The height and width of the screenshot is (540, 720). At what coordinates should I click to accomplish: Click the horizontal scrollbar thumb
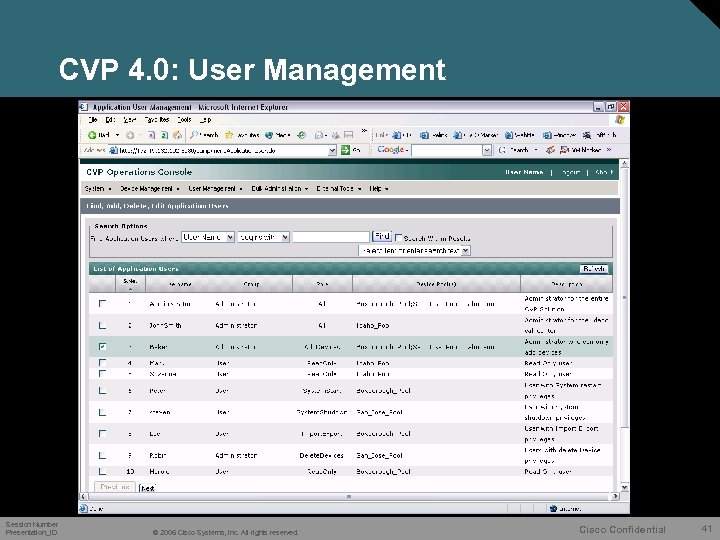point(349,496)
